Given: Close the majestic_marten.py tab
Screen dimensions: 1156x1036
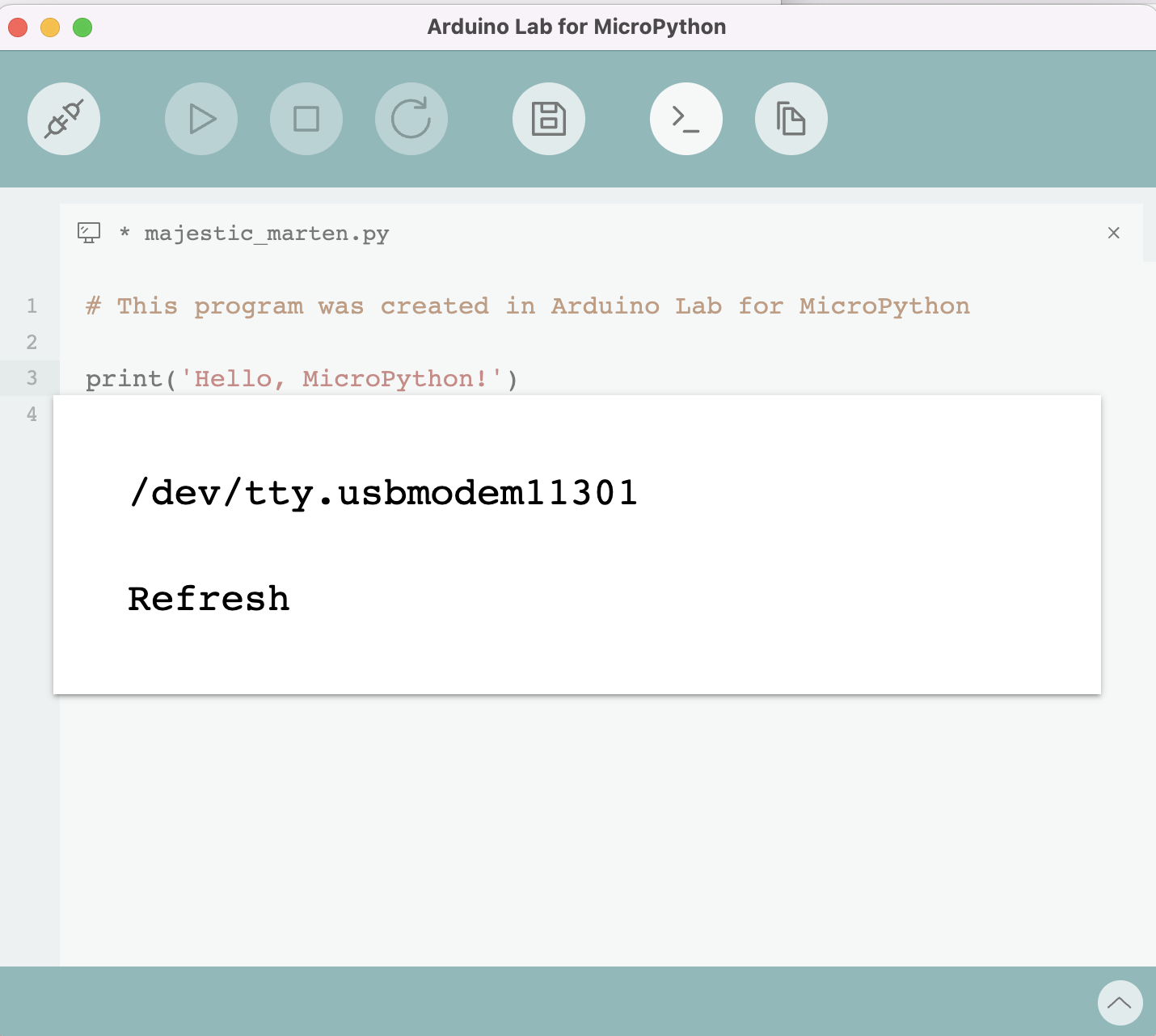Looking at the screenshot, I should [1114, 233].
